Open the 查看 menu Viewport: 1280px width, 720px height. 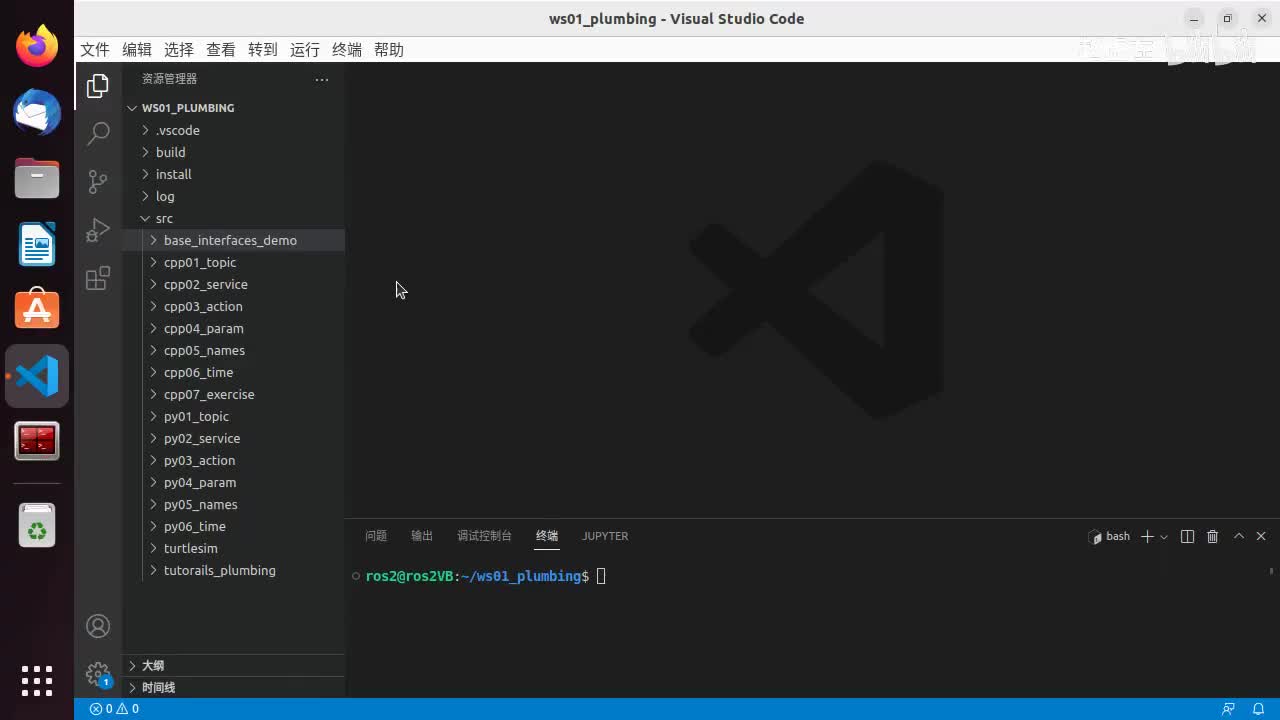click(x=221, y=50)
